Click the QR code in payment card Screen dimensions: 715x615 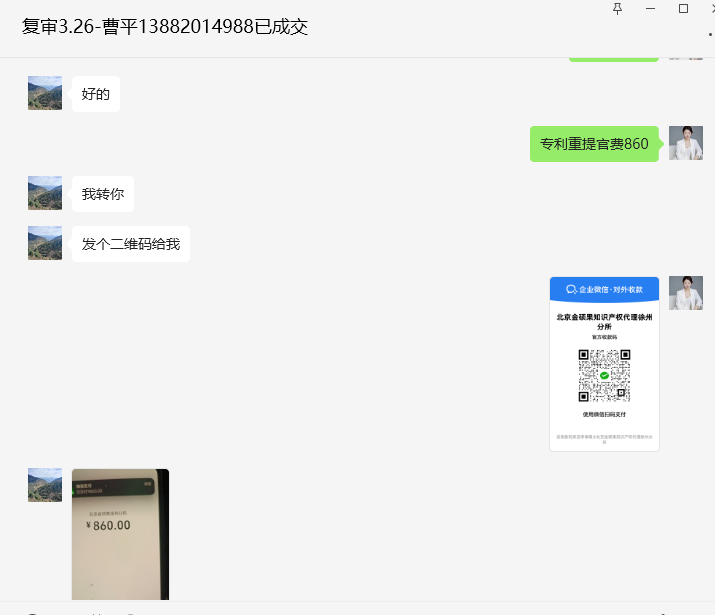(604, 376)
